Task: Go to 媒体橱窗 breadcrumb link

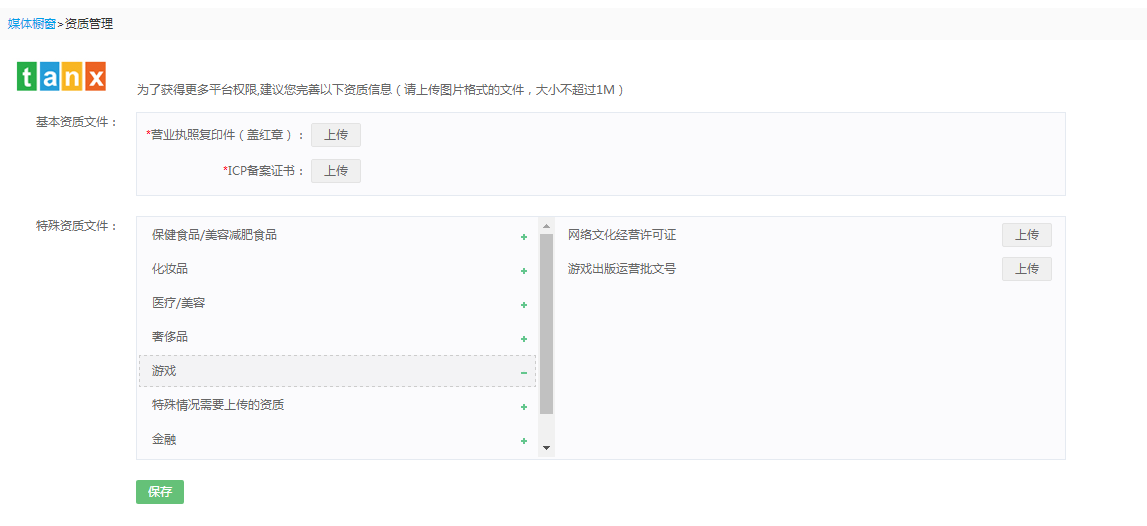Action: (32, 24)
